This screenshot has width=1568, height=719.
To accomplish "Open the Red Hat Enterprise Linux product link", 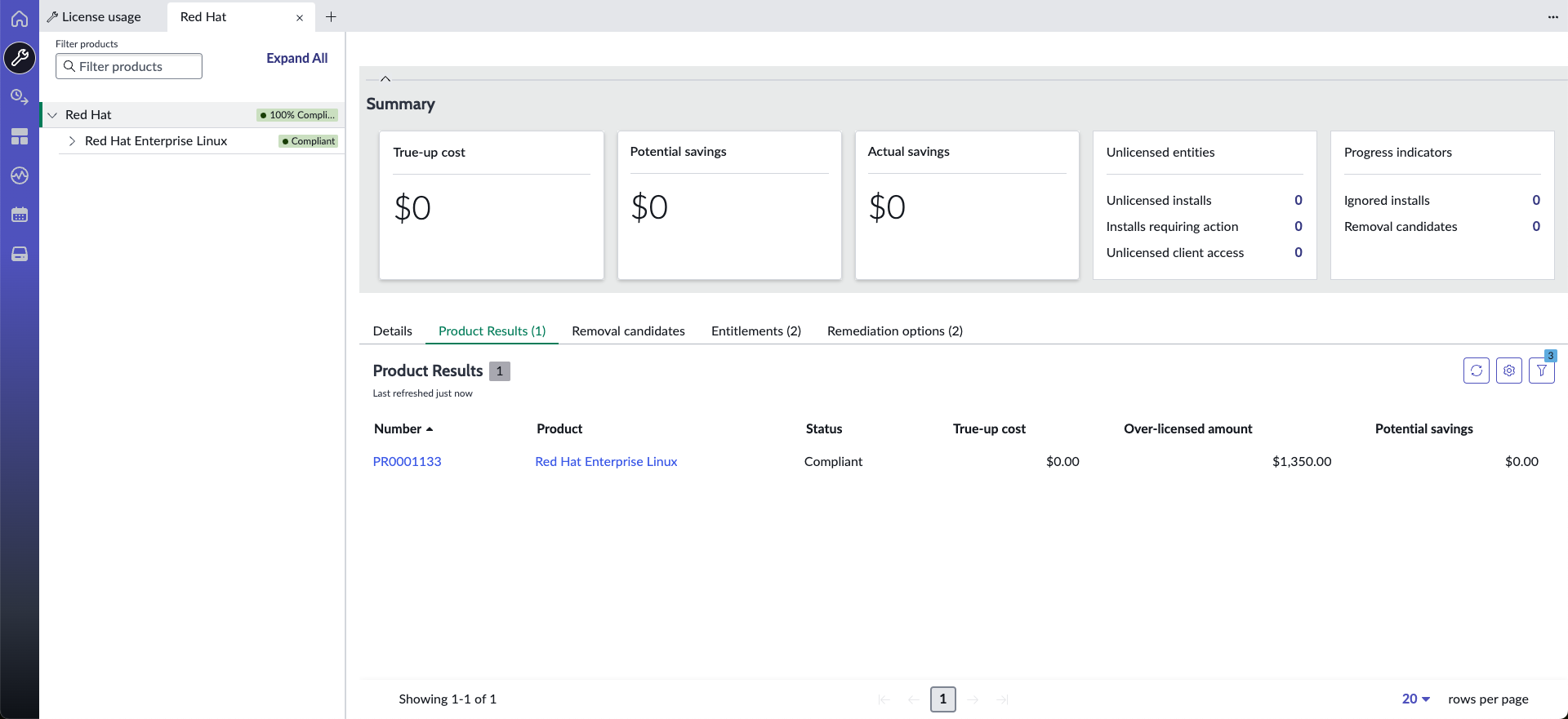I will [x=607, y=461].
